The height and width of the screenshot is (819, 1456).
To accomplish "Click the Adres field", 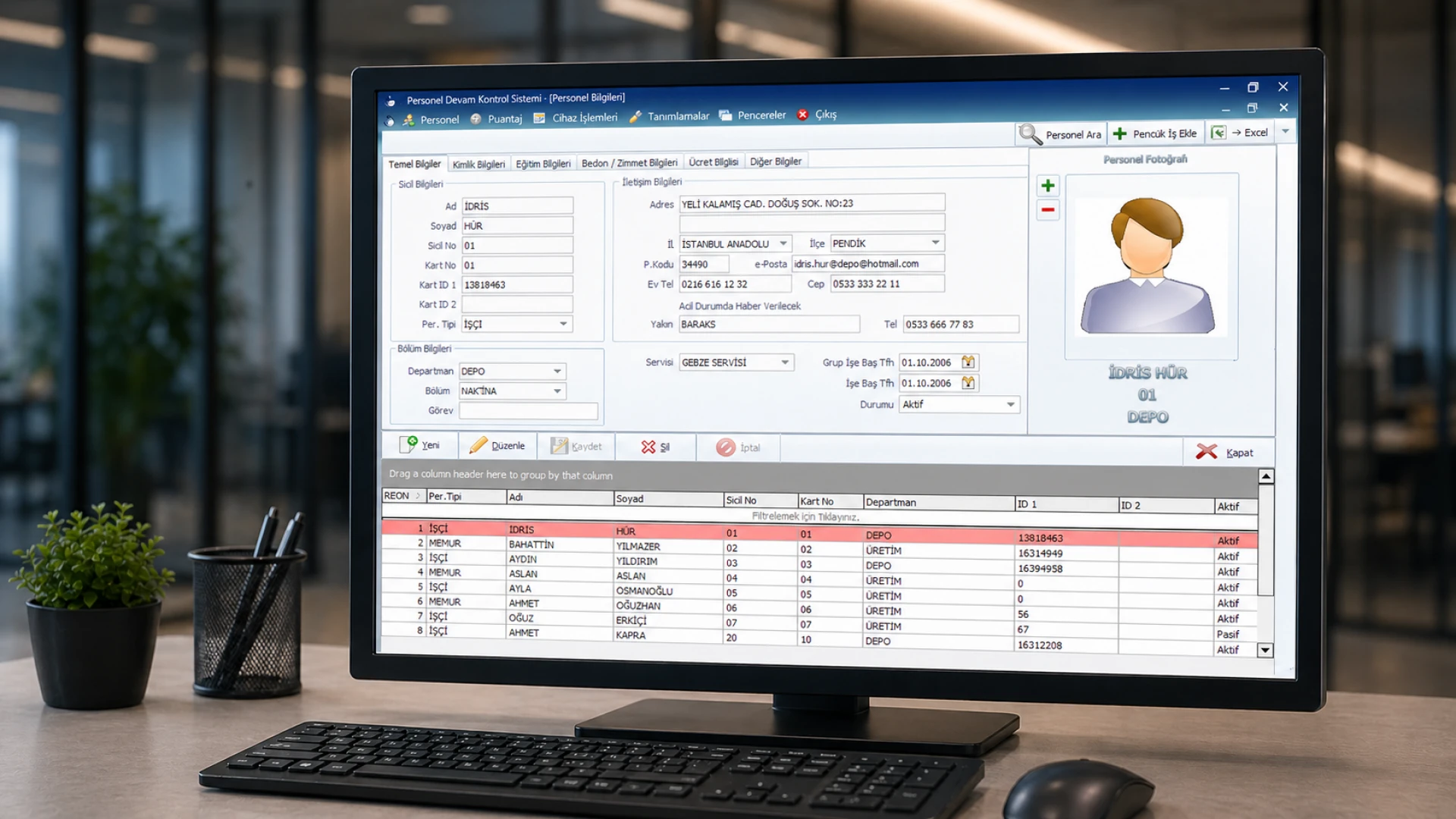I will tap(812, 203).
